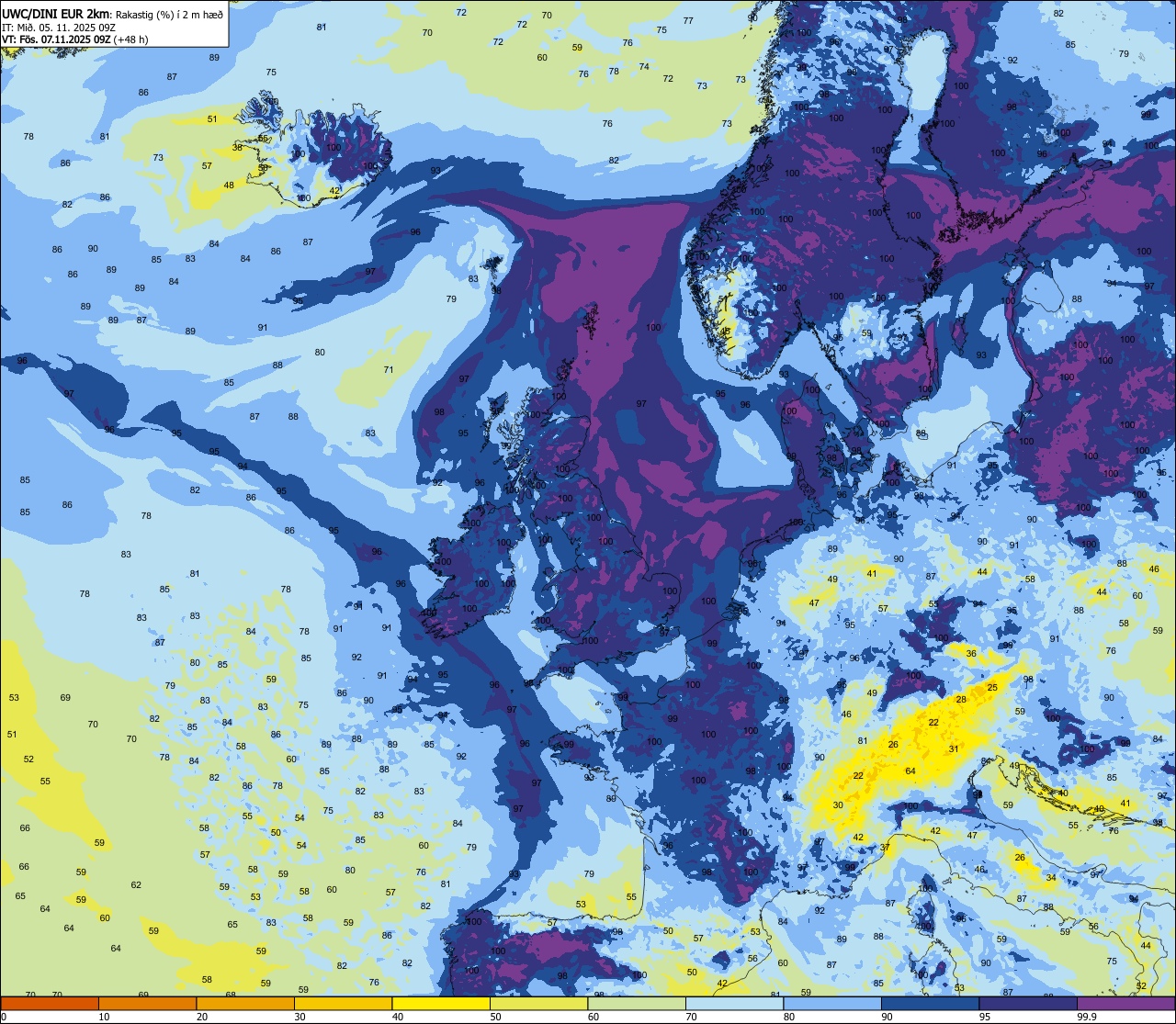
Task: Click the "0" label at the start of the legend
Action: pyautogui.click(x=4, y=1017)
